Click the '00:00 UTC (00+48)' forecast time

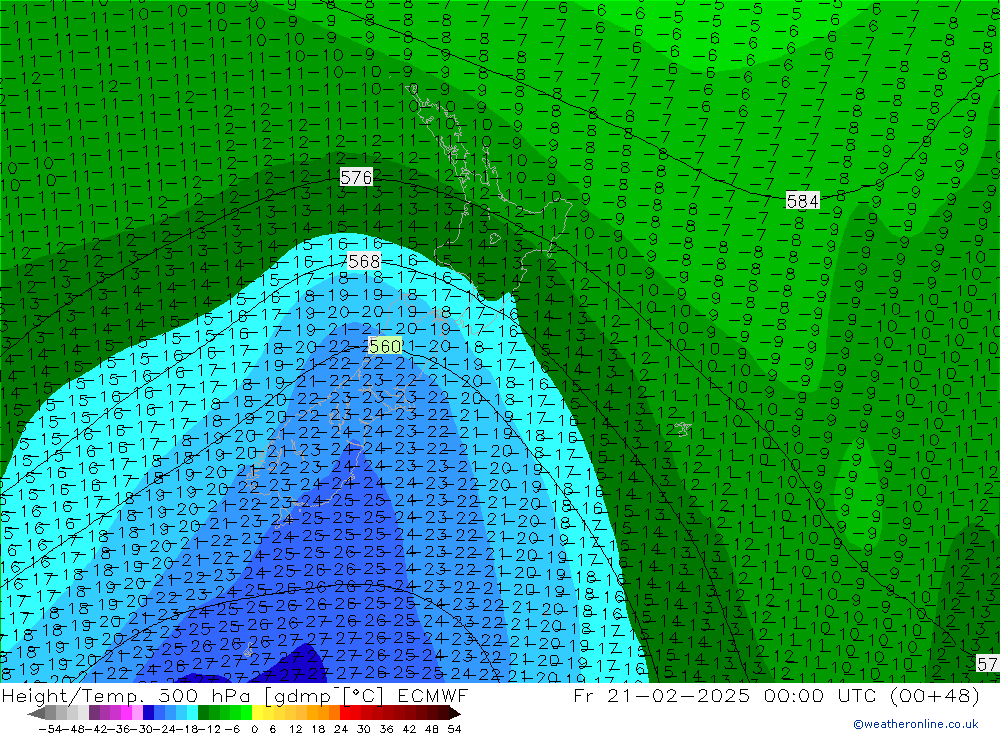point(872,695)
